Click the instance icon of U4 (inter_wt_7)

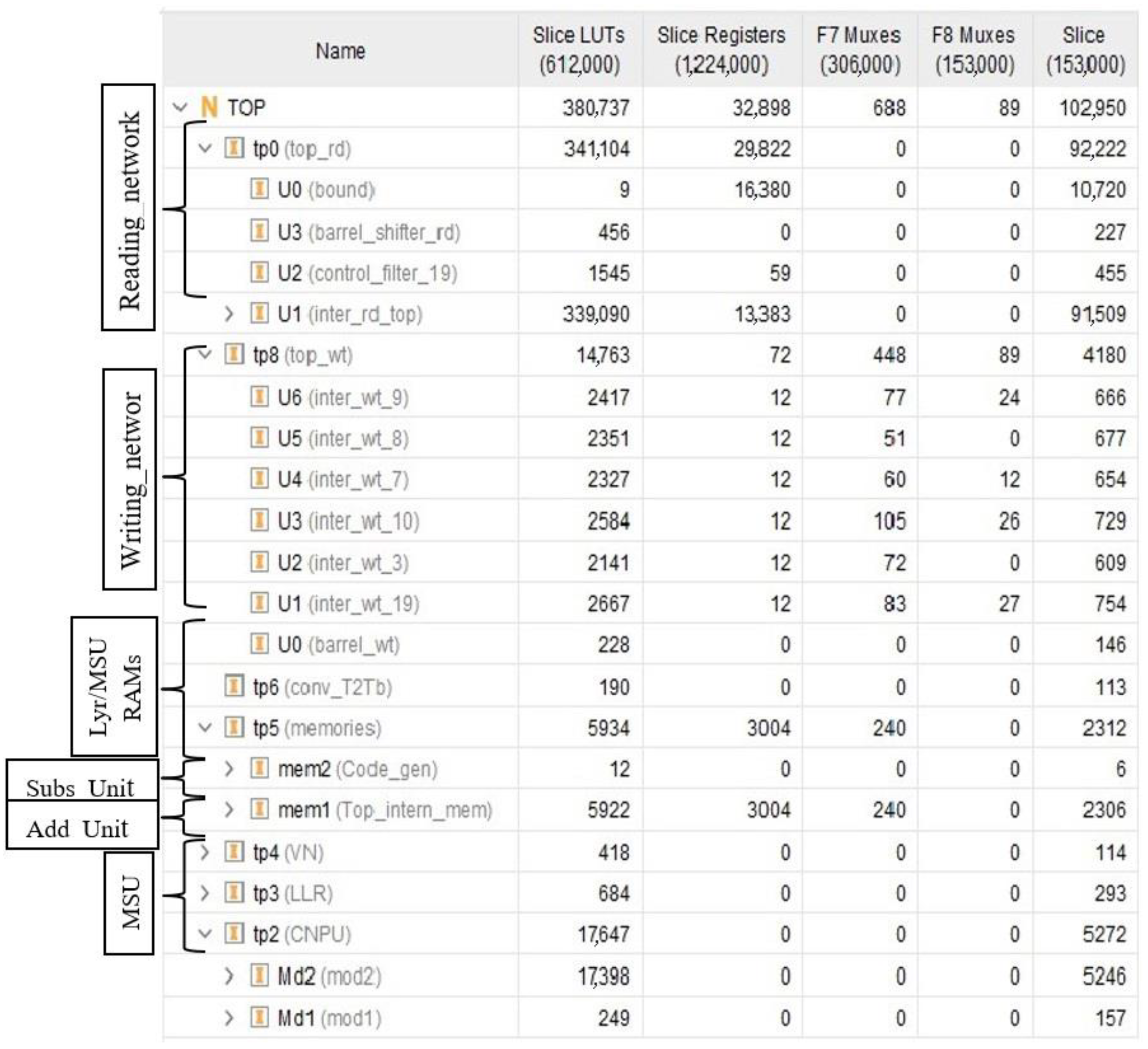click(259, 479)
